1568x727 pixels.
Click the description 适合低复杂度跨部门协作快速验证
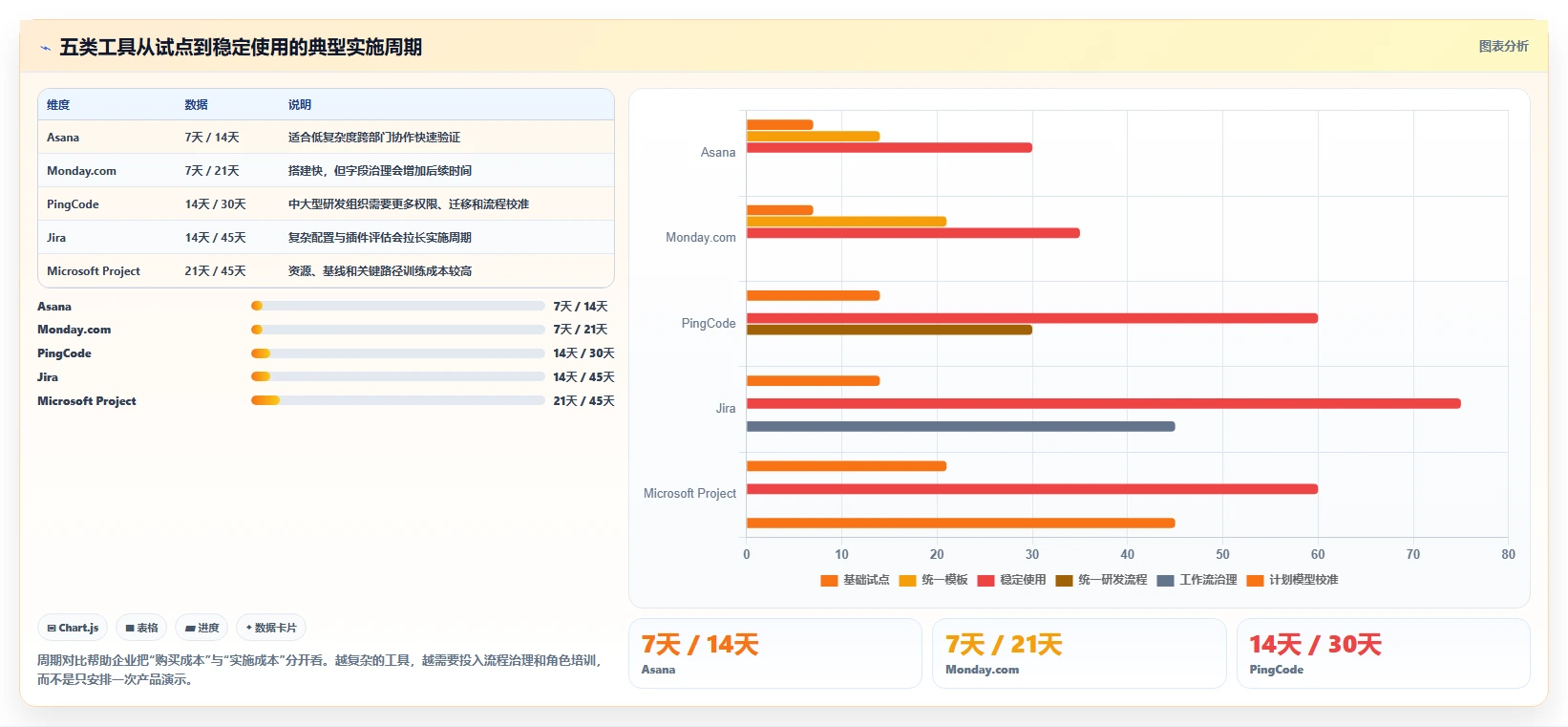(374, 138)
